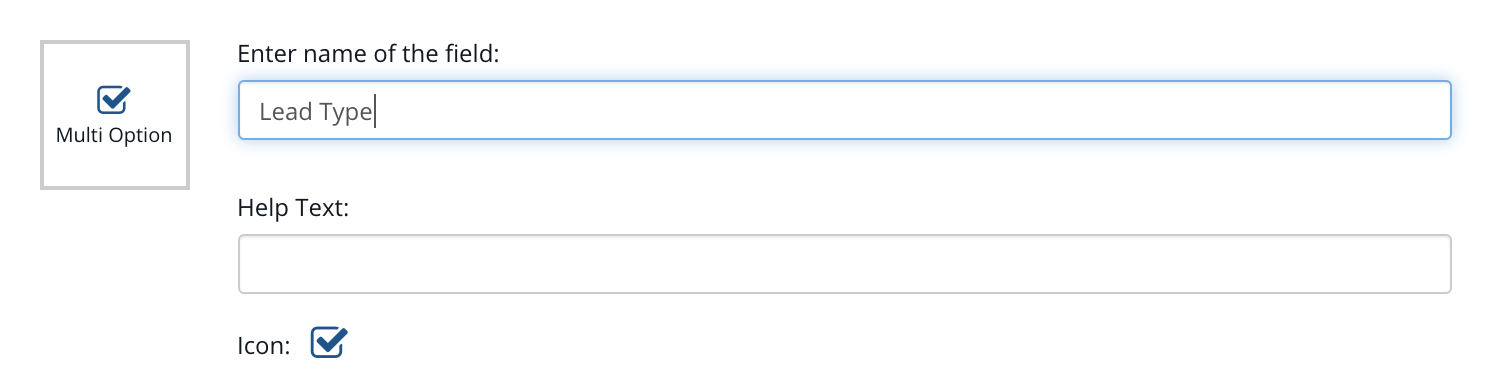Viewport: 1496px width, 388px height.
Task: Click the middle of the Help Text field
Action: (x=844, y=264)
